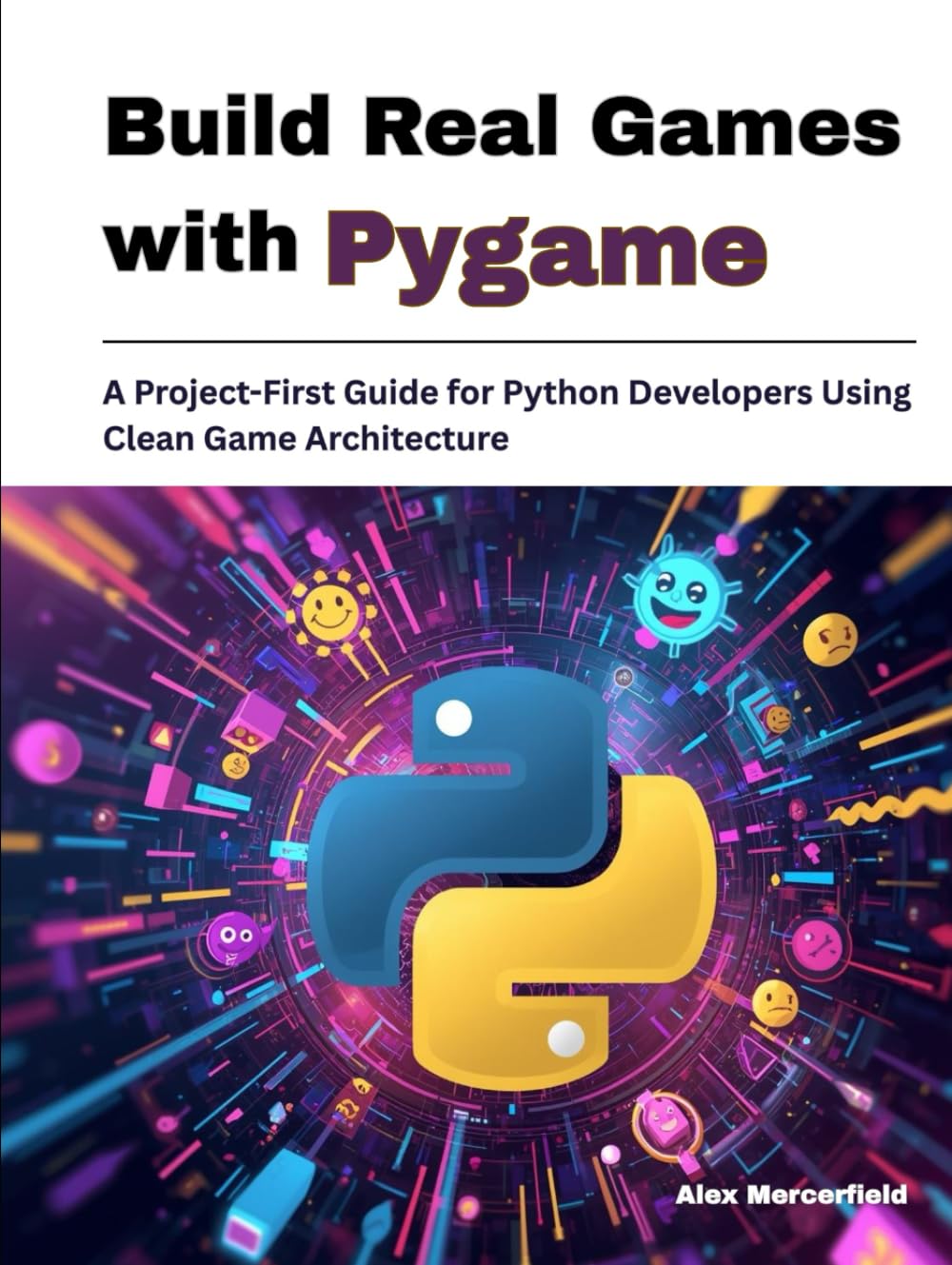Click the word "with" in the title
952x1265 pixels.
(202, 241)
